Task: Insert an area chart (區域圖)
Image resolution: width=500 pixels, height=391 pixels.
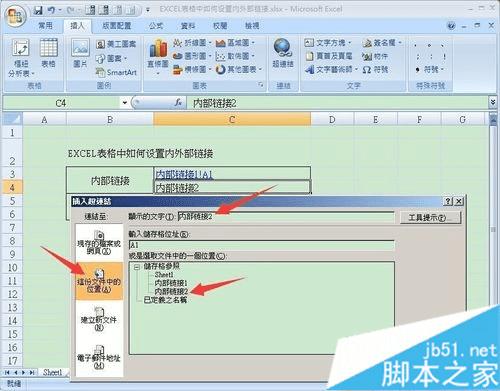Action: 235,43
